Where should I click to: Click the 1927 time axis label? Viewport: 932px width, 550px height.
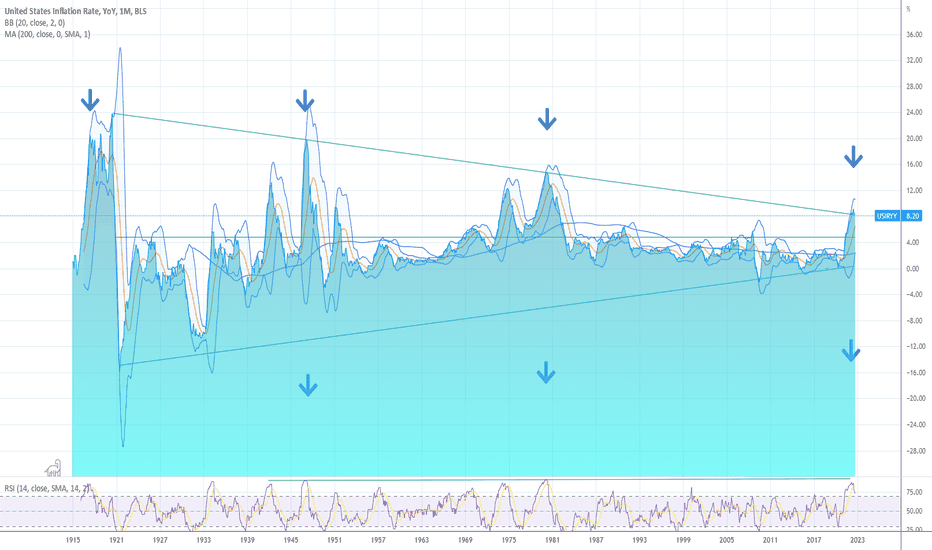tap(160, 540)
